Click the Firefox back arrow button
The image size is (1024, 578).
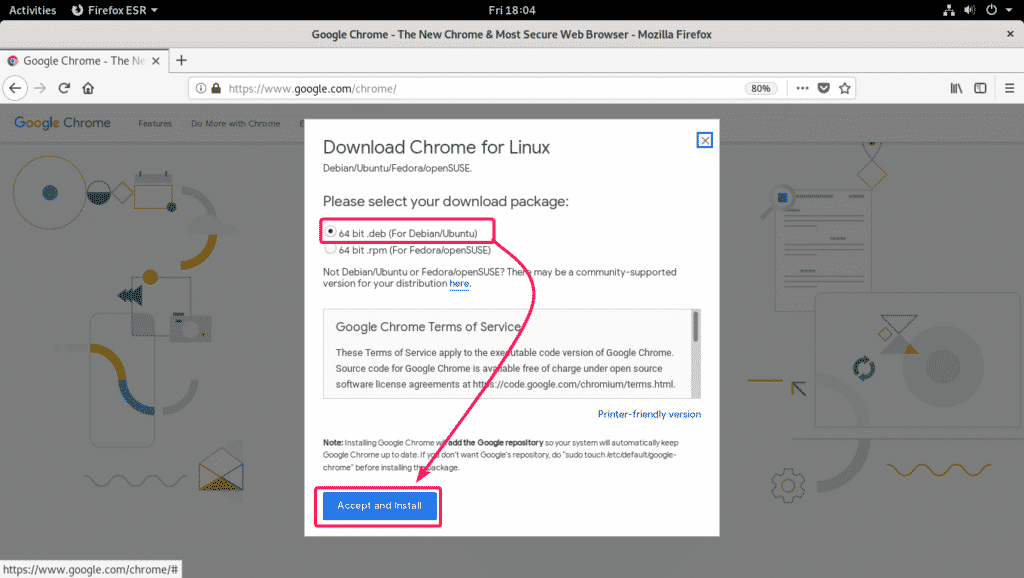15,88
